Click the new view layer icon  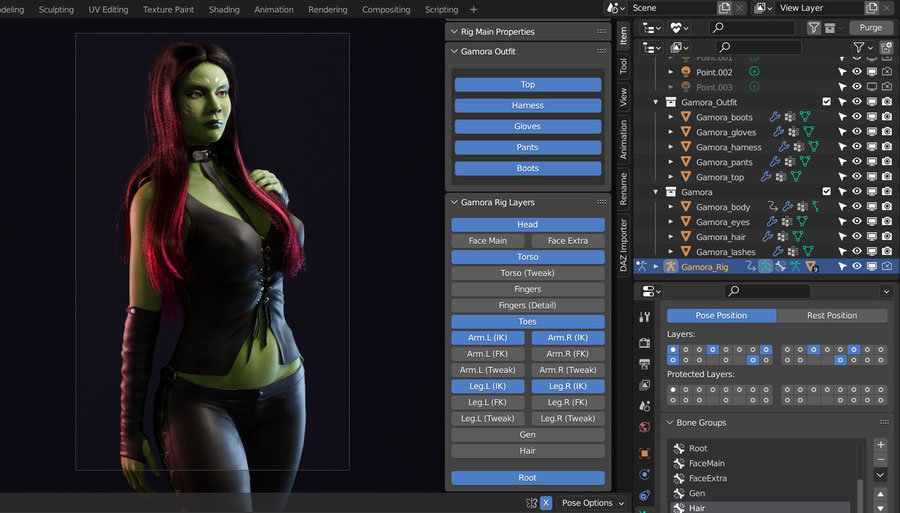pyautogui.click(x=872, y=8)
